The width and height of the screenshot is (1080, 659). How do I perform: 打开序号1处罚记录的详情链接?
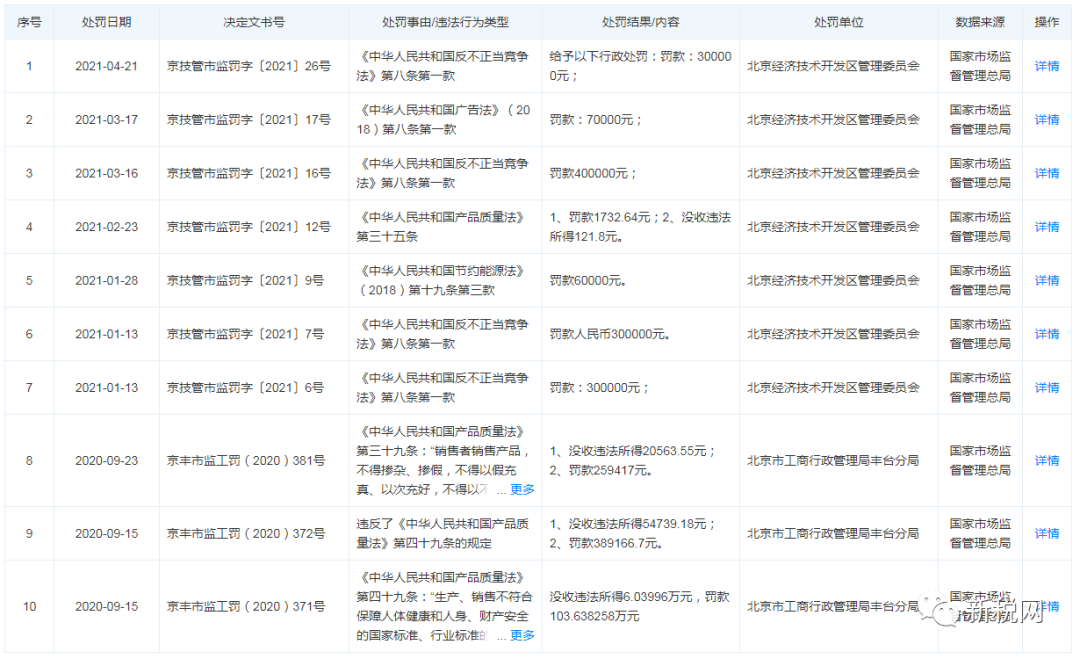click(1046, 66)
